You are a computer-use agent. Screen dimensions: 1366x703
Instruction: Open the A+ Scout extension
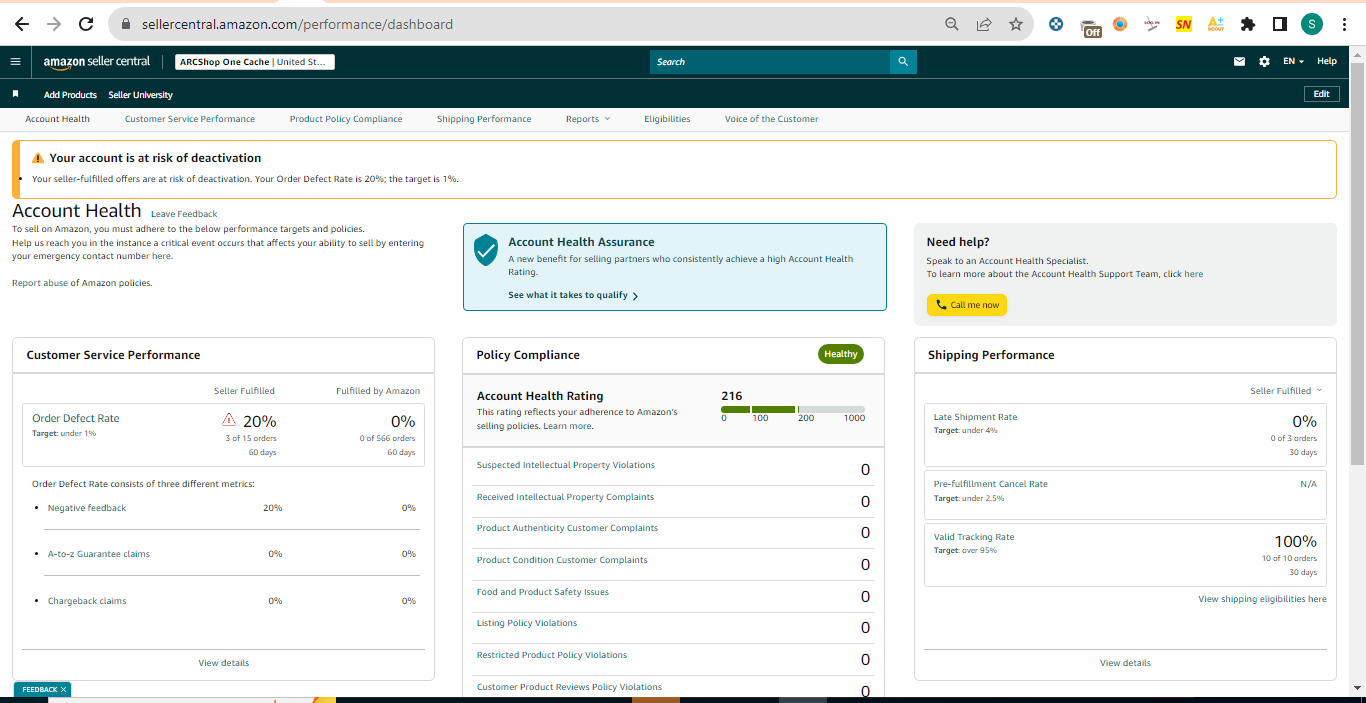coord(1216,24)
